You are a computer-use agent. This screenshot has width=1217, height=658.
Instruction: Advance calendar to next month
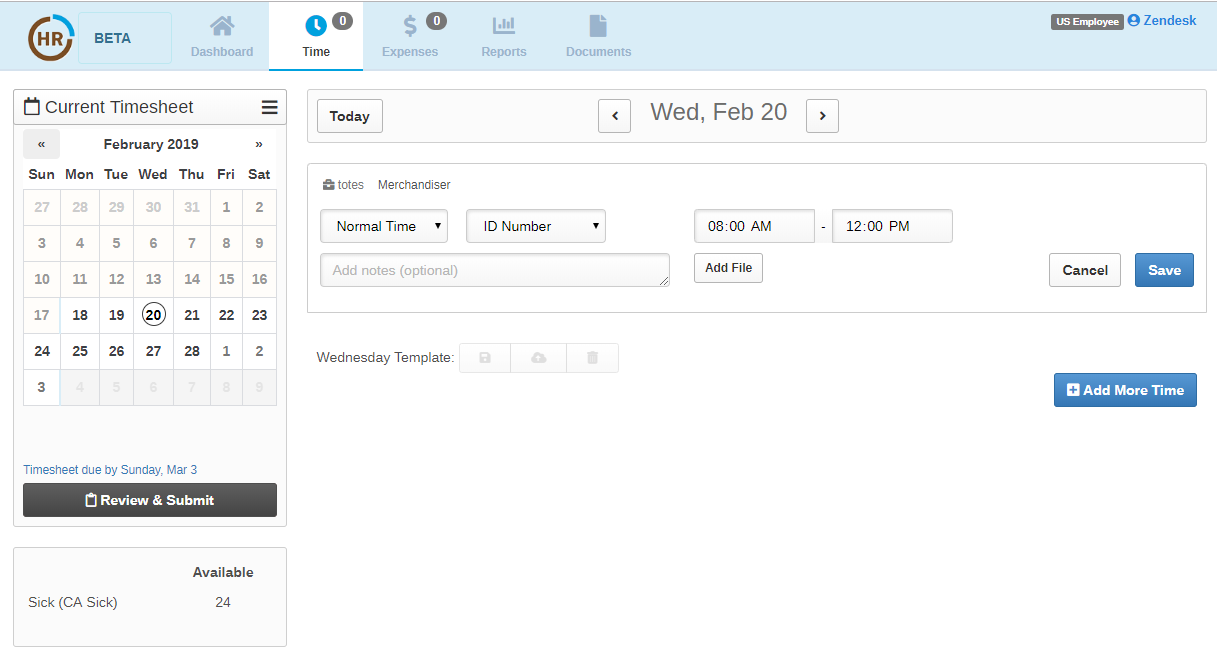click(x=259, y=144)
